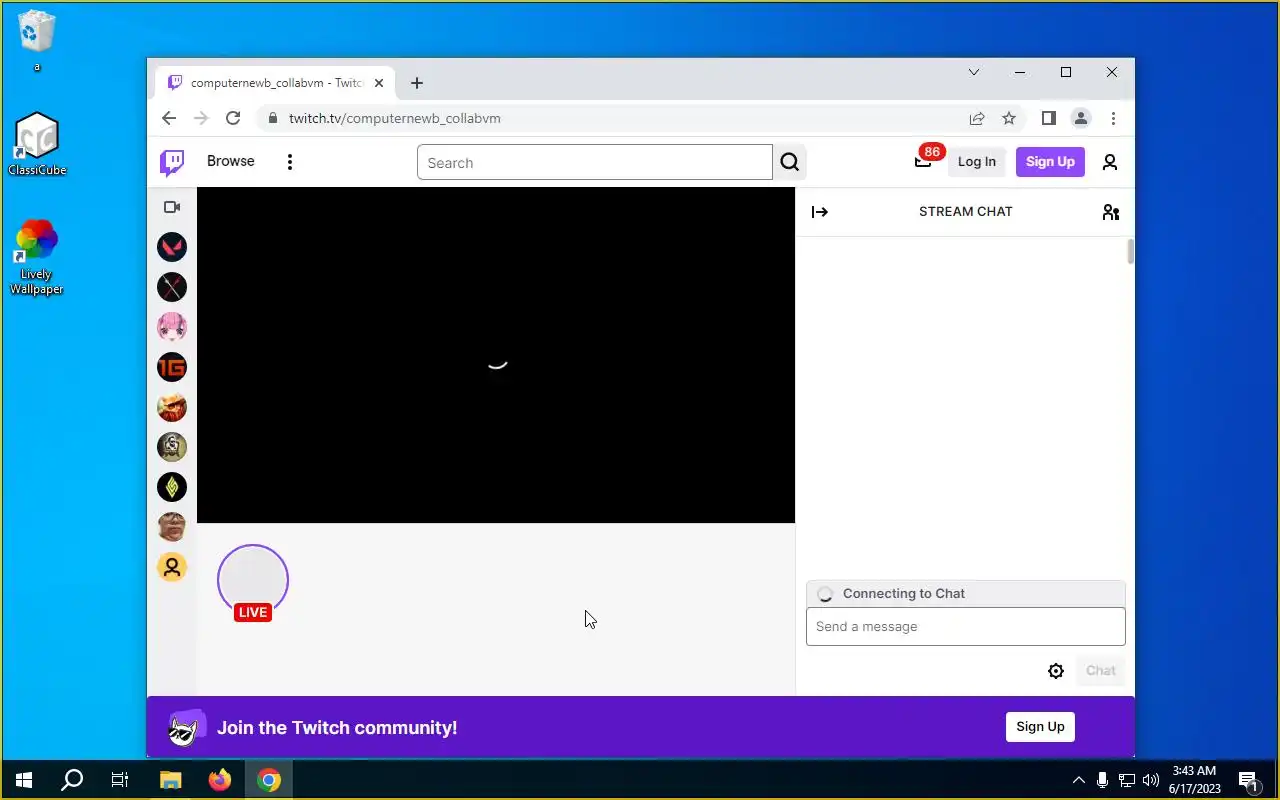Open the crossed-swords channel avatar in sidebar
Screen dimensions: 1280x800
[172, 287]
